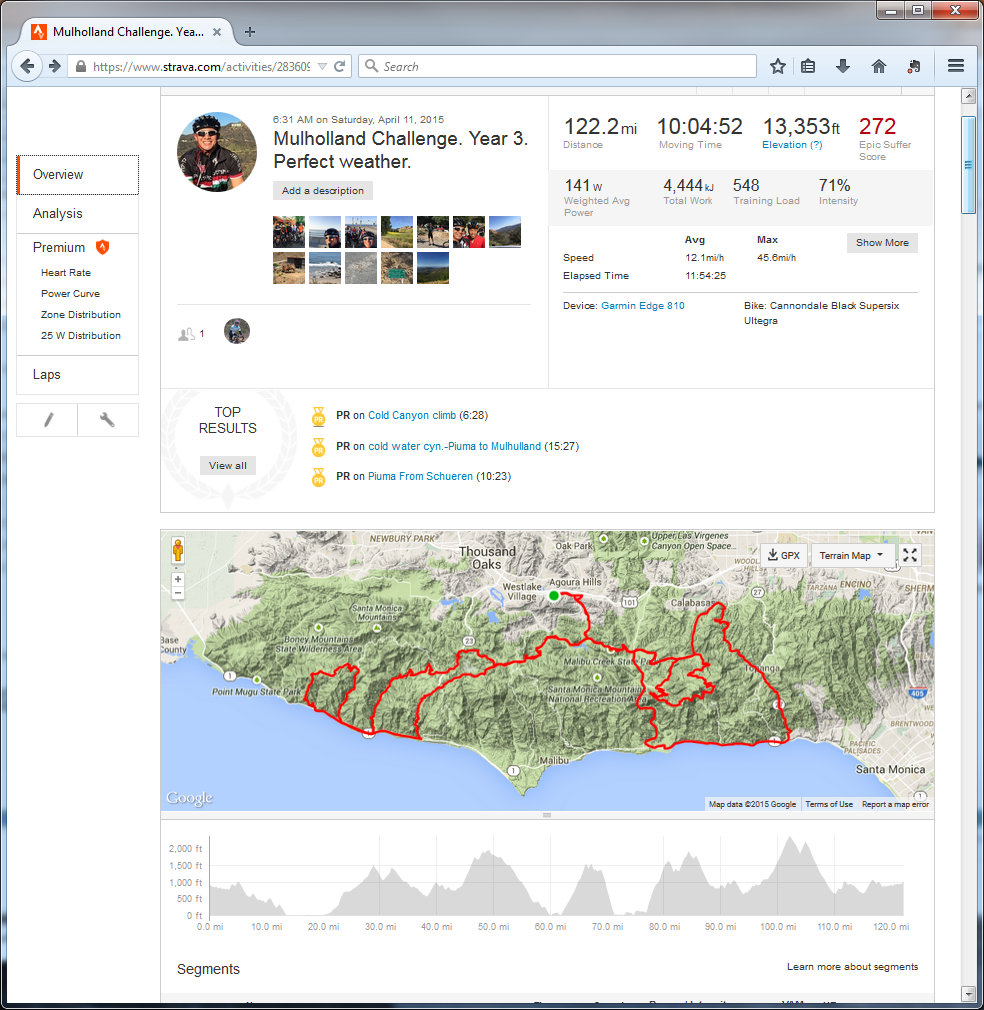Open Firefox downloads arrow icon
This screenshot has height=1010, width=984.
tap(843, 66)
